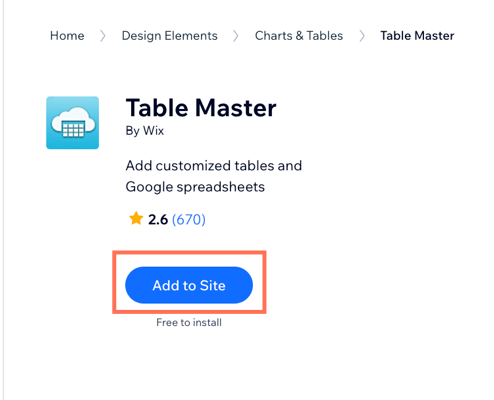This screenshot has width=494, height=400.
Task: Go to the Home breadcrumb
Action: [x=67, y=36]
